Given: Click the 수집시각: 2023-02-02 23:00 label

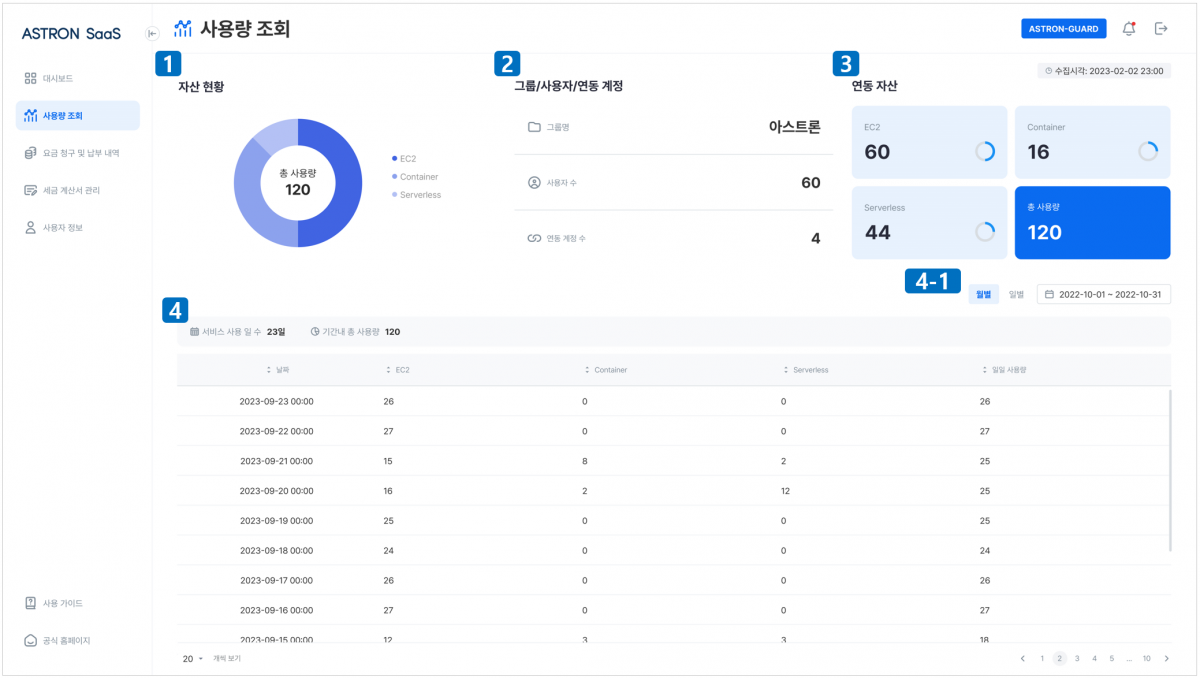Looking at the screenshot, I should point(1104,71).
